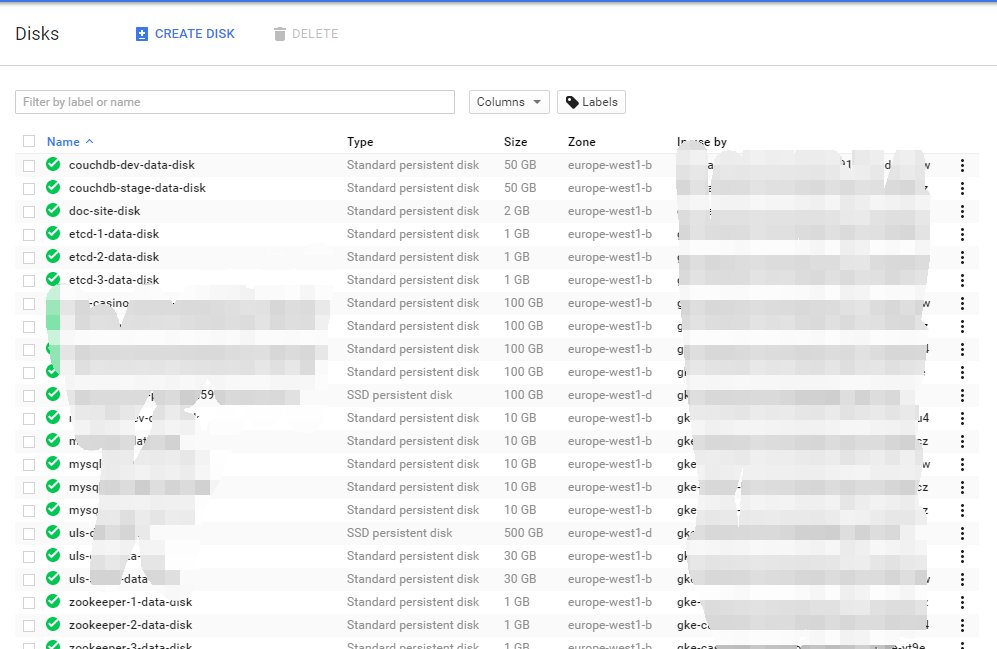Click the Type column header
The width and height of the screenshot is (997, 649).
[359, 141]
